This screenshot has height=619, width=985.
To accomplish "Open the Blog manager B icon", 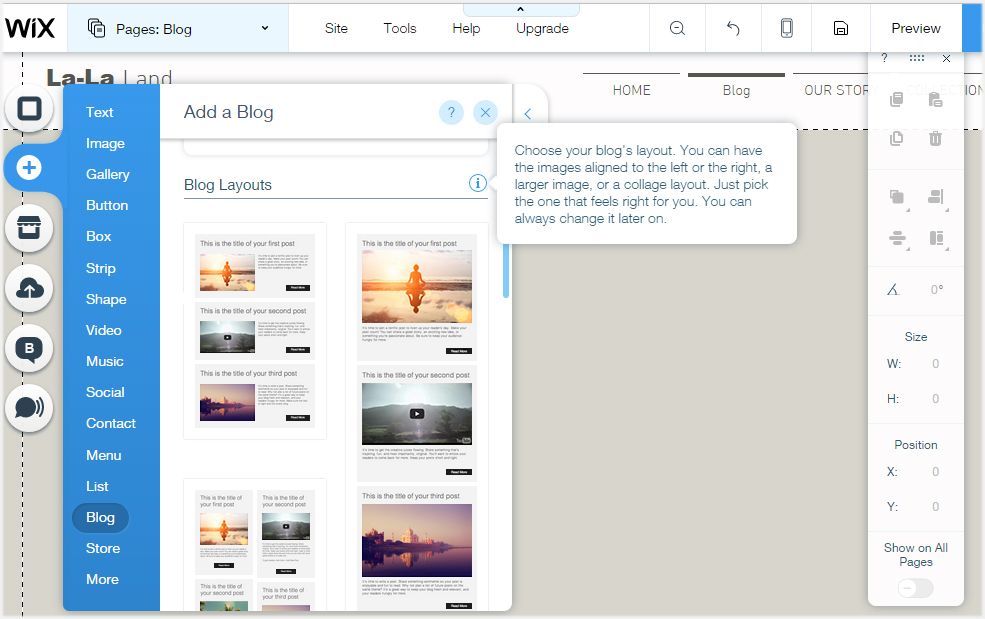I will 30,349.
